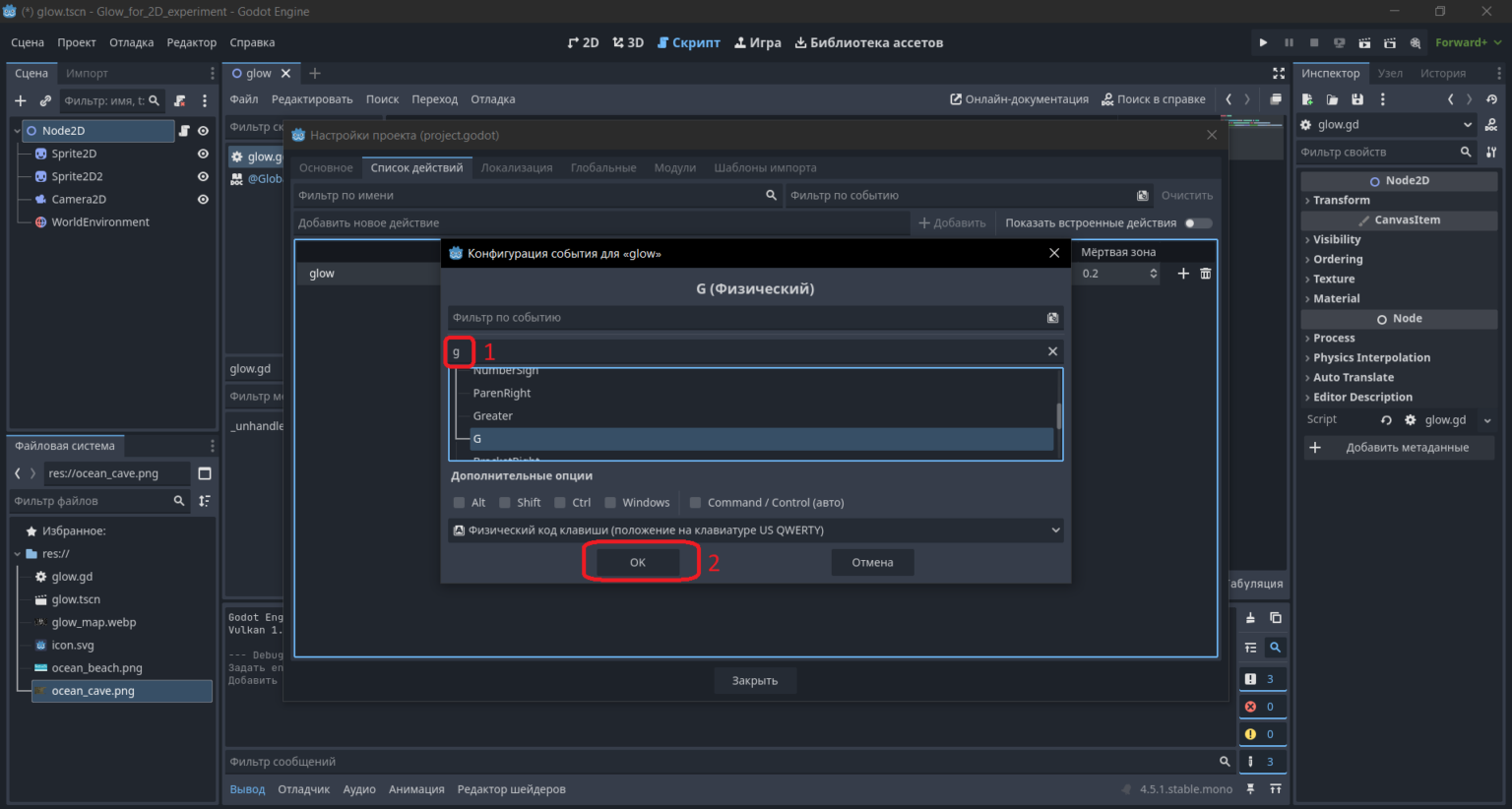Open the Forward+ renderer dropdown
The image size is (1512, 809).
click(1468, 42)
